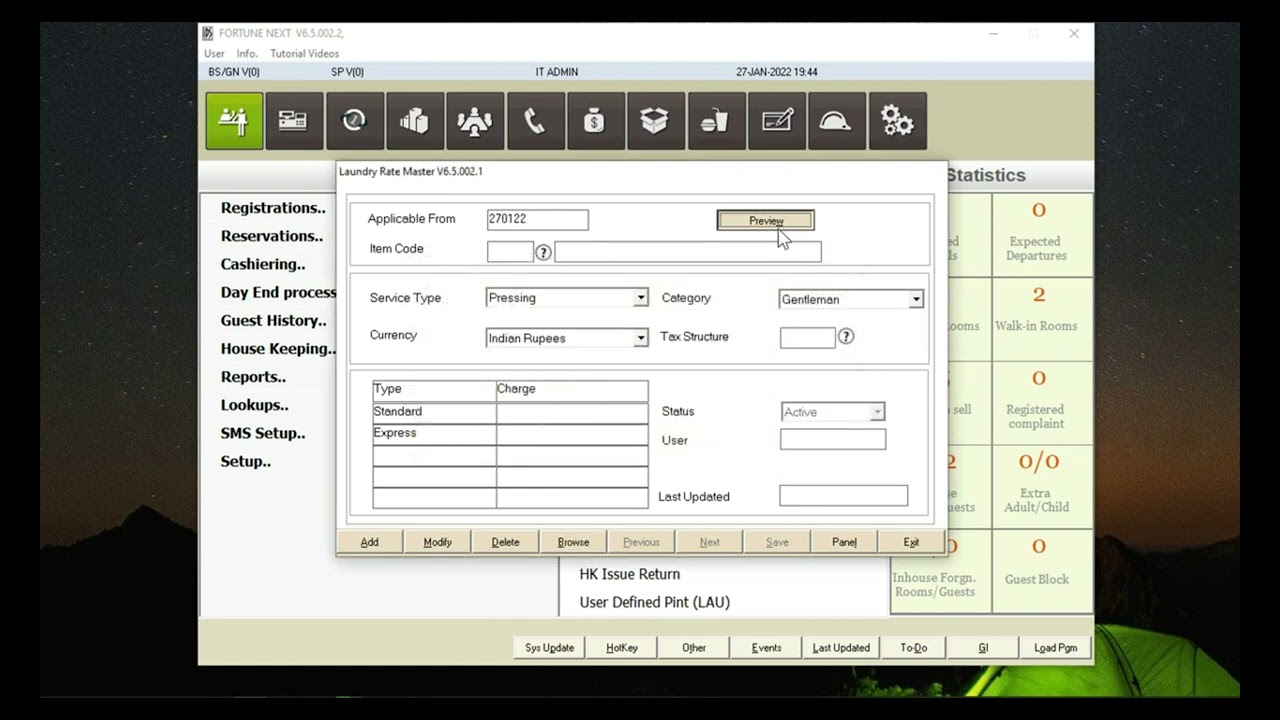Screen dimensions: 1280x720
Task: Click the User text field
Action: (833, 439)
